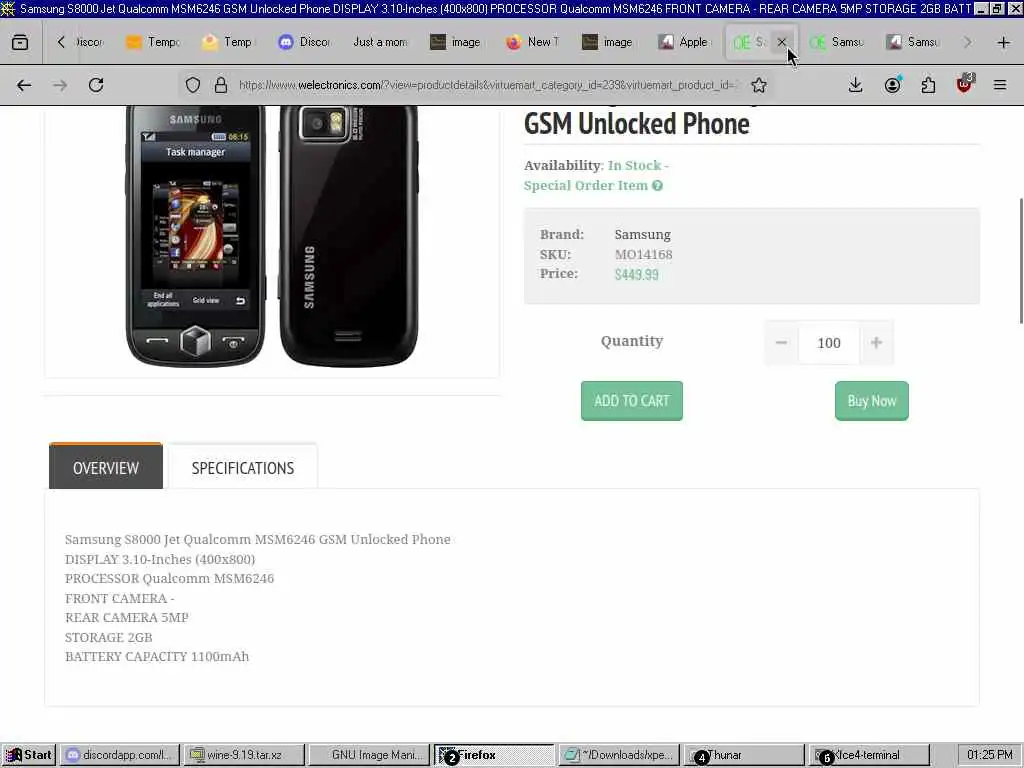Click the Special Order Item help icon
This screenshot has width=1024, height=768.
pyautogui.click(x=658, y=185)
